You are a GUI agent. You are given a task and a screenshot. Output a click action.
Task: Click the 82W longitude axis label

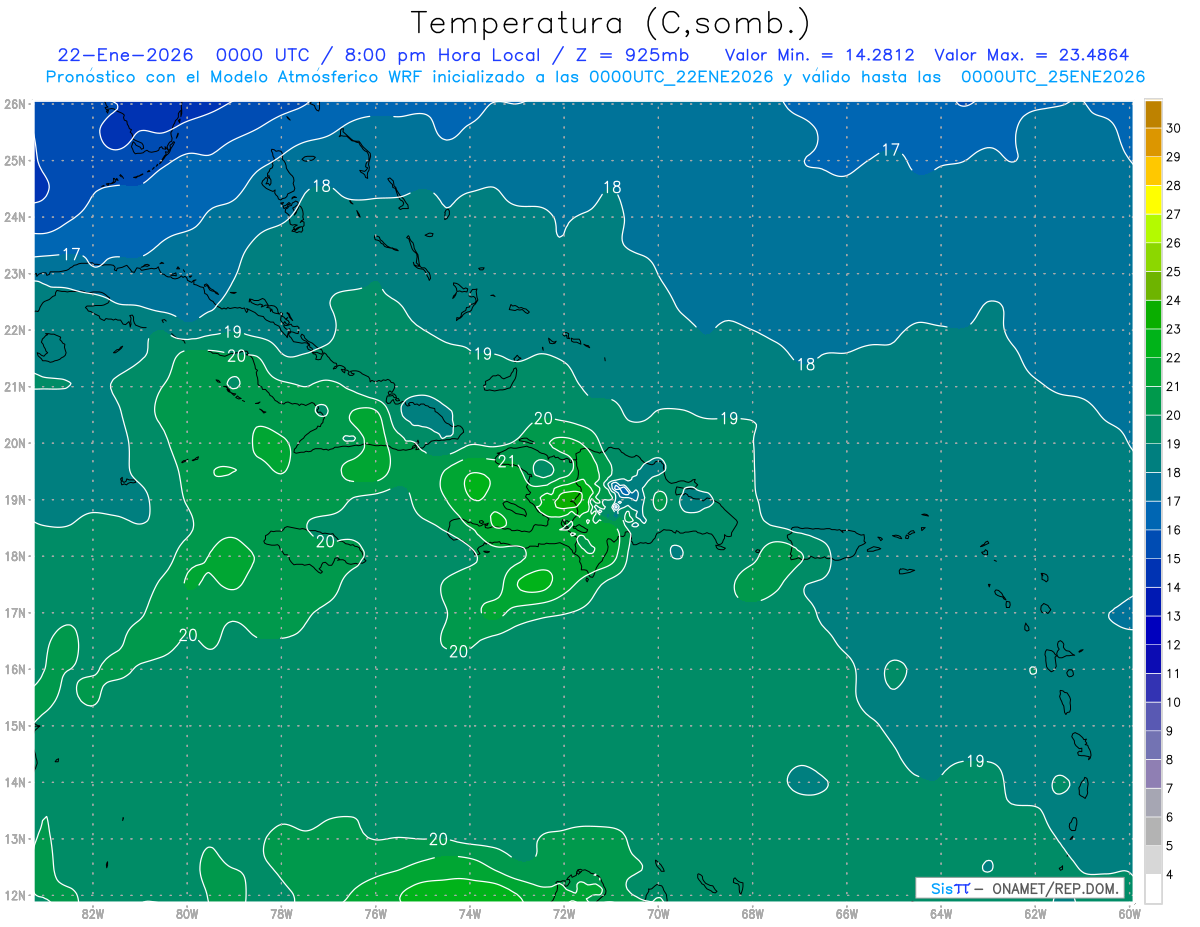click(x=93, y=912)
